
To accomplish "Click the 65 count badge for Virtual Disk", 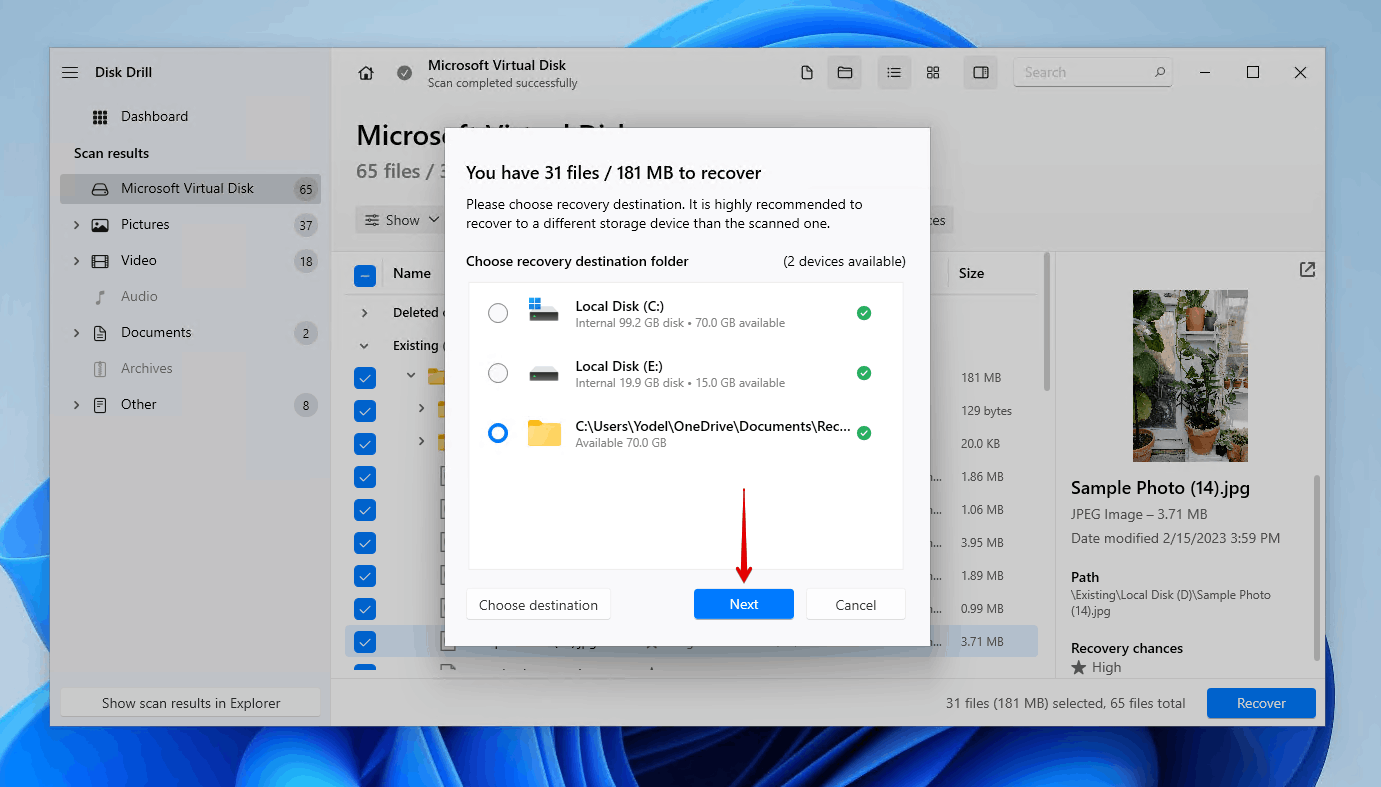I will 305,189.
